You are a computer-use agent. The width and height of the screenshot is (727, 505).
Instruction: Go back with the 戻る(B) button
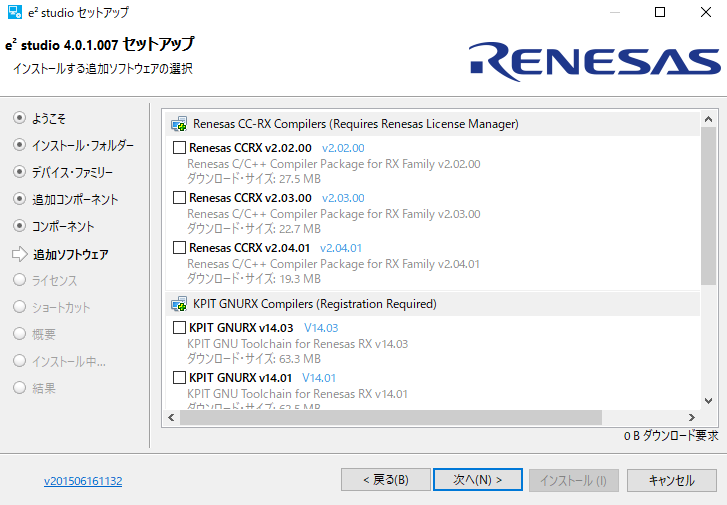[x=386, y=479]
